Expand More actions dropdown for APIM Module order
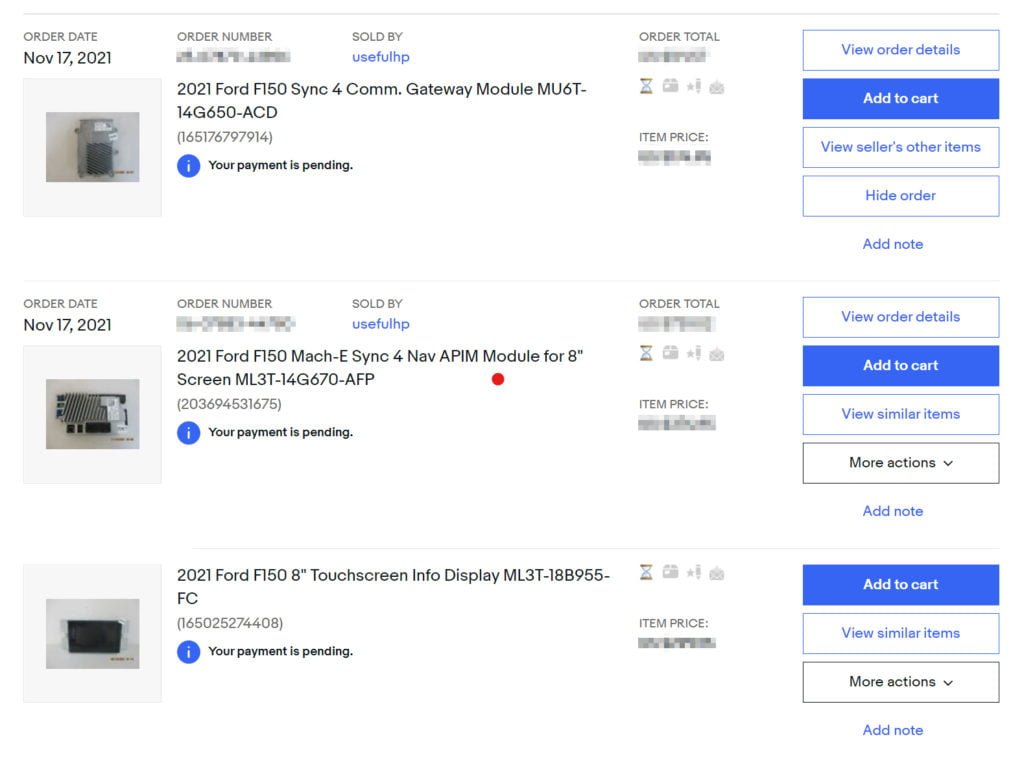The width and height of the screenshot is (1024, 759). 901,463
